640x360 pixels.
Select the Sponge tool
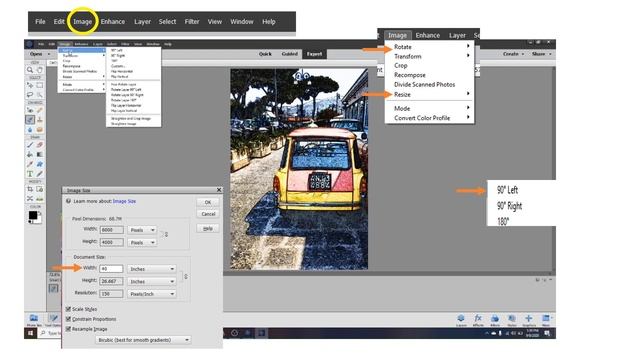[40, 129]
